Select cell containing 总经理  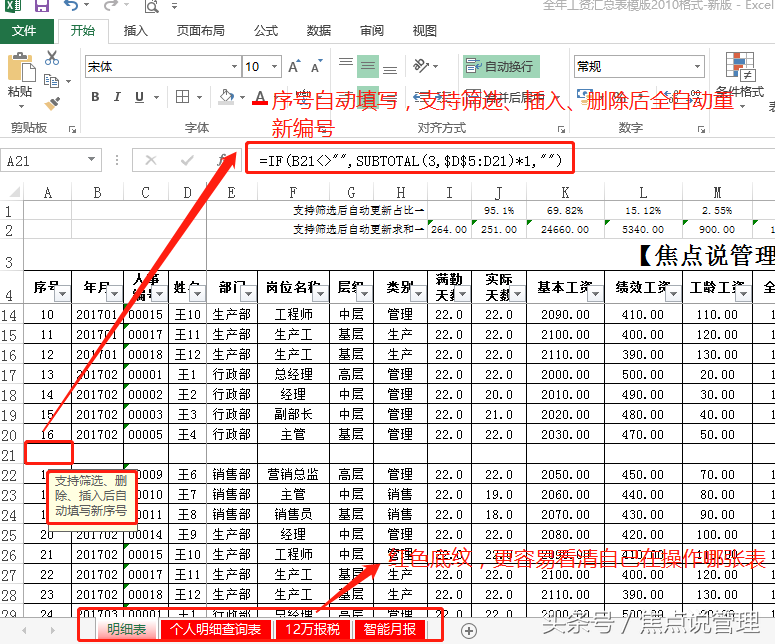coord(294,375)
